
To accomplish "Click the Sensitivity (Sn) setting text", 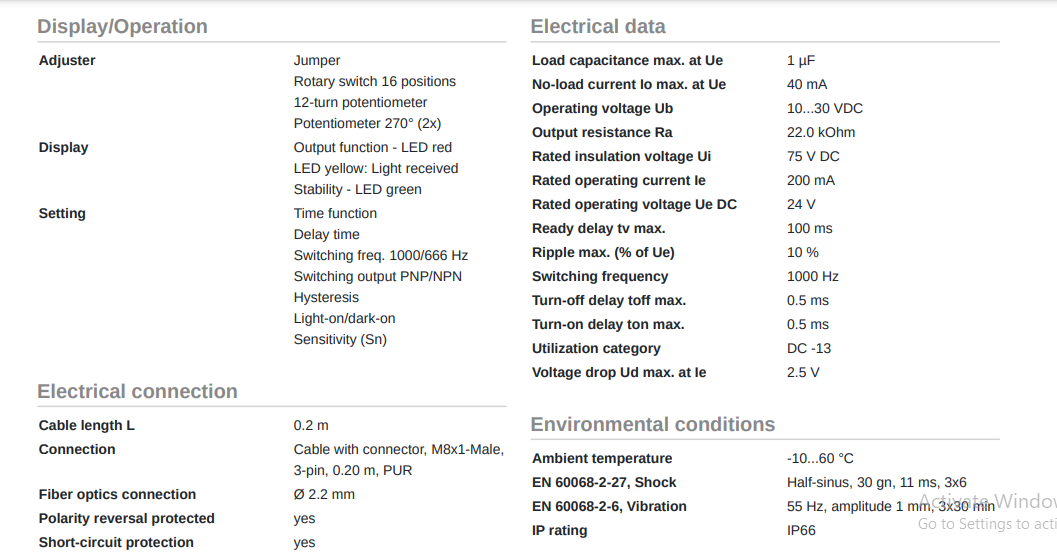I will [x=340, y=339].
